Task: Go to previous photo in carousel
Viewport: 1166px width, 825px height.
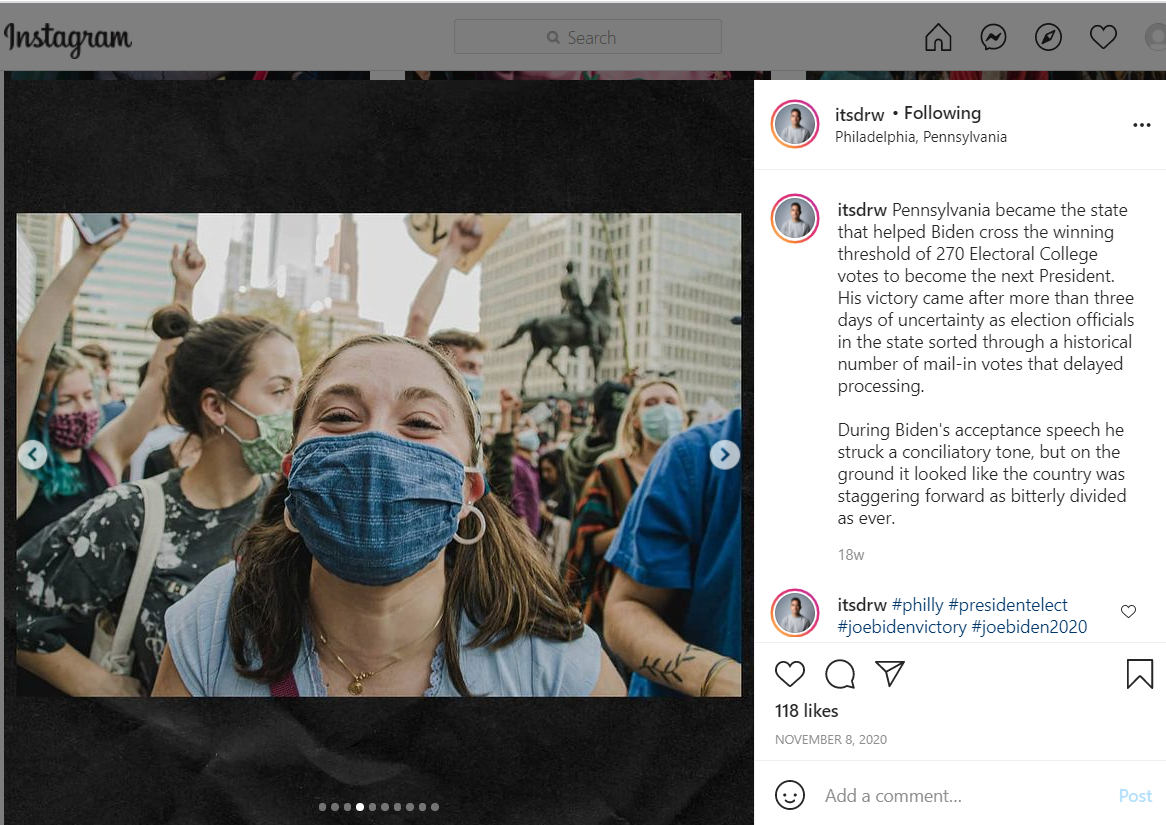Action: click(33, 455)
